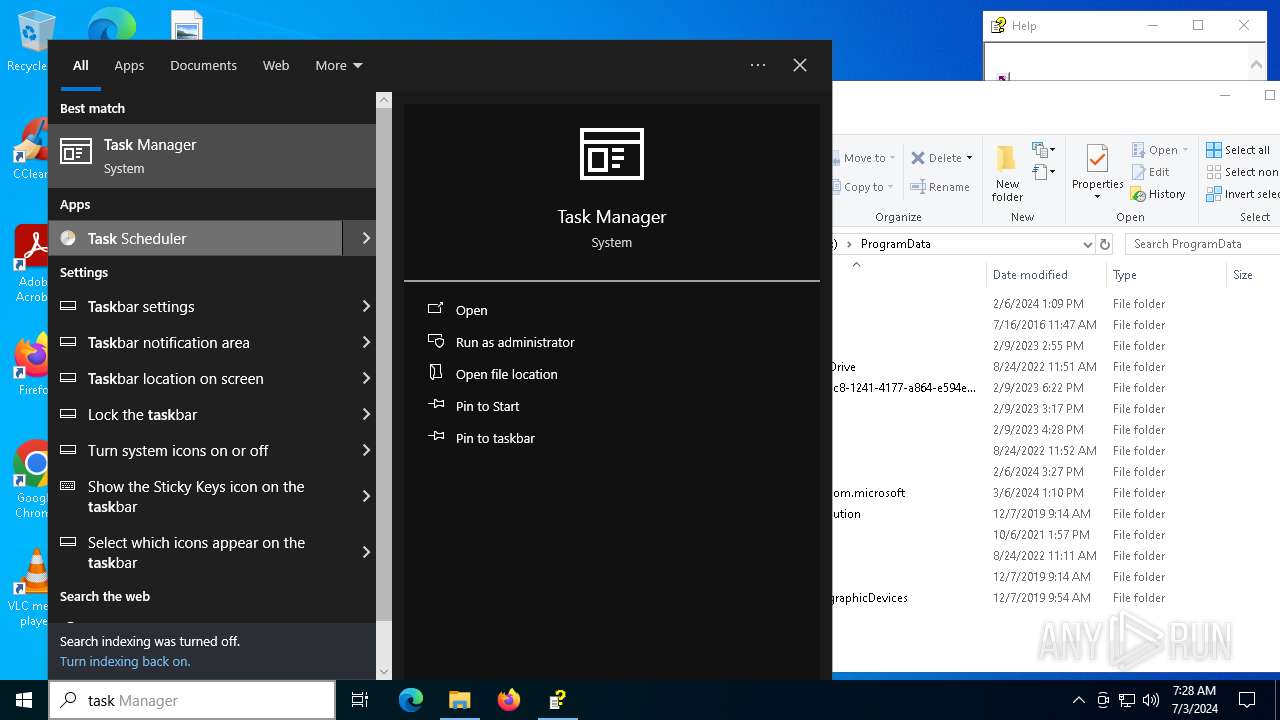Click Delete in File Explorer ribbon
Viewport: 1280px width, 720px height.
point(942,158)
